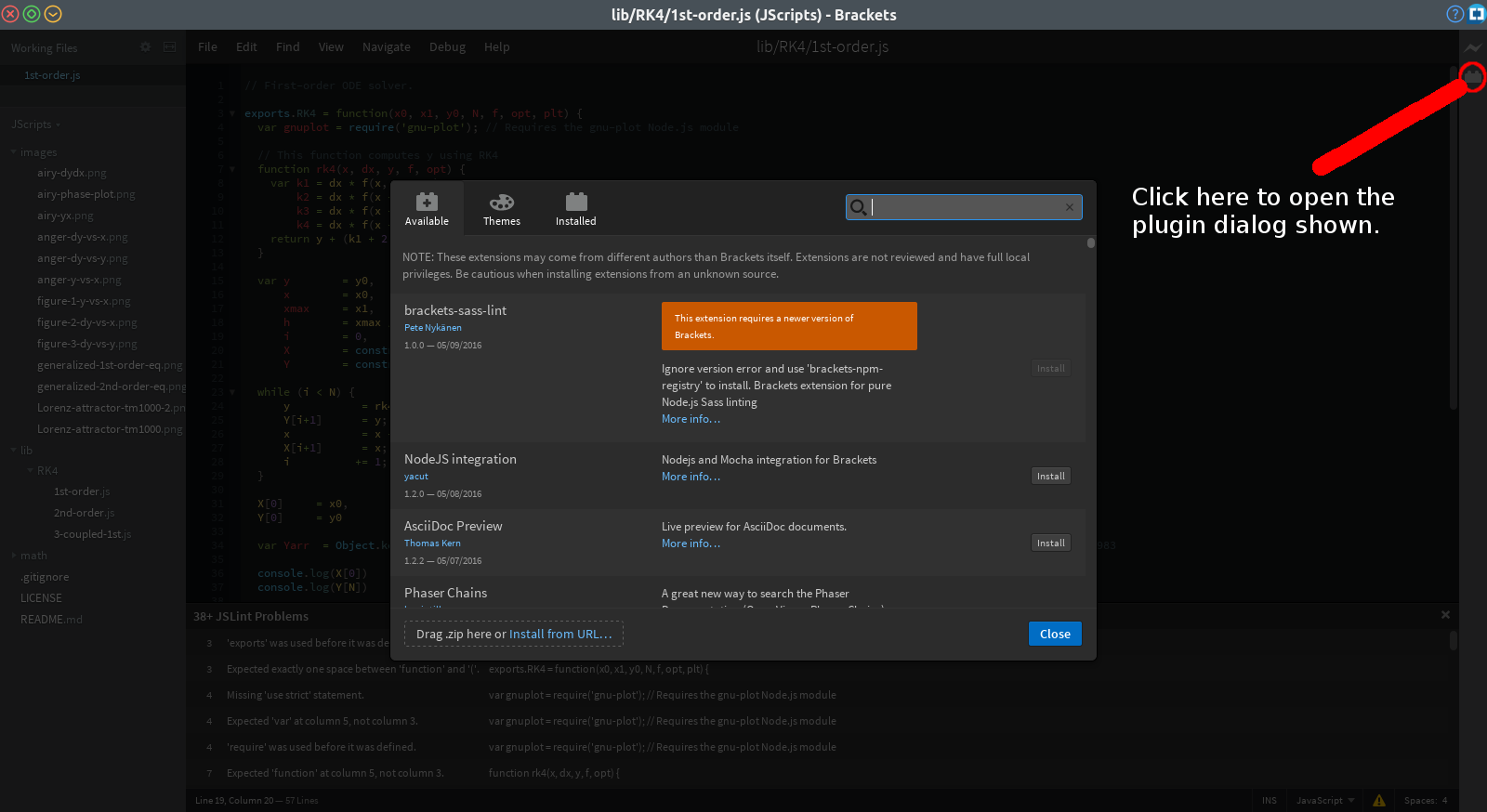The height and width of the screenshot is (812, 1487).
Task: Toggle the INS insert mode indicator
Action: point(1270,801)
